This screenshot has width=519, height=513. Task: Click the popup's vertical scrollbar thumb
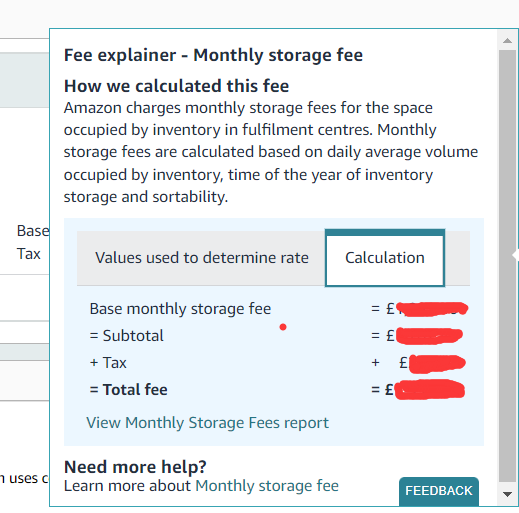(x=507, y=266)
